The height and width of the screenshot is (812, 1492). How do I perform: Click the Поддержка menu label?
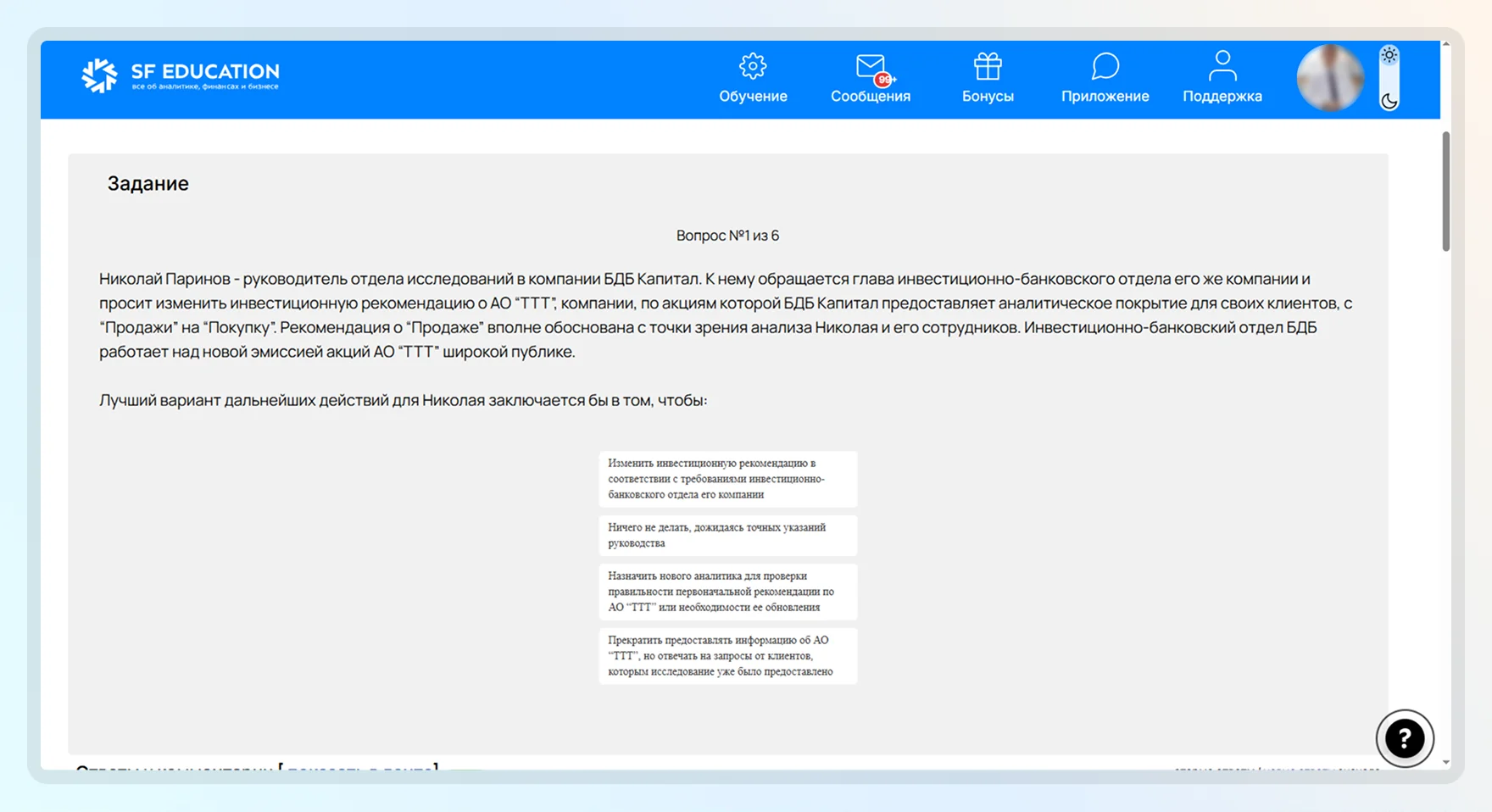coord(1222,97)
